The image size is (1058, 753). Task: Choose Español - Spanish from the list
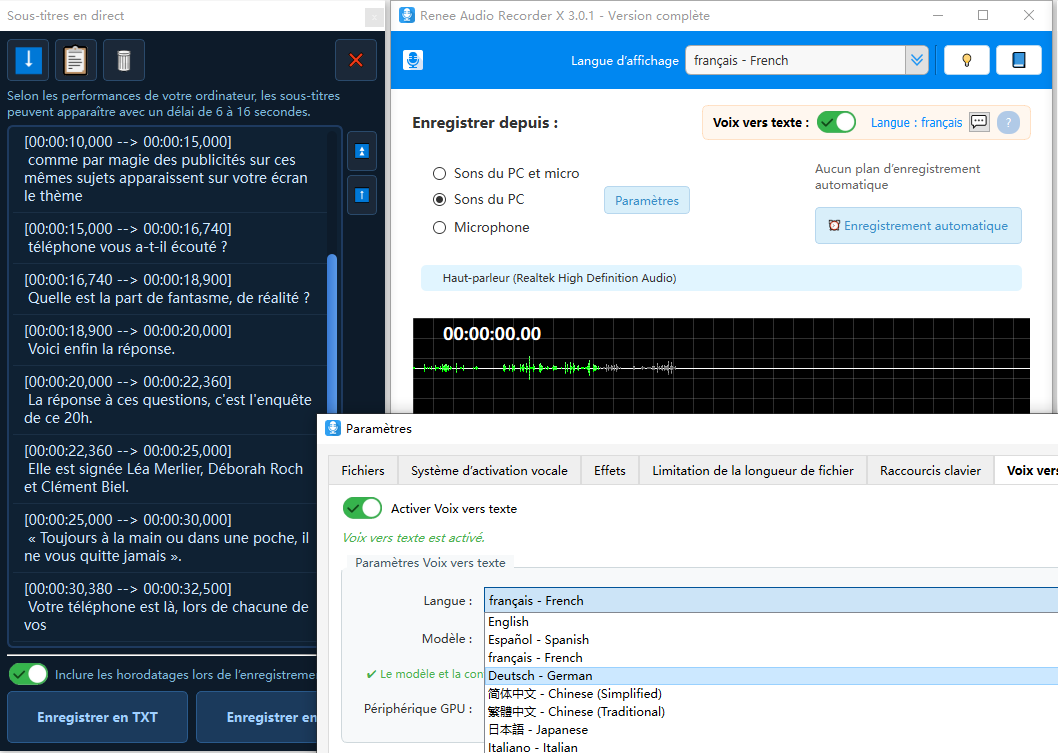(771, 640)
